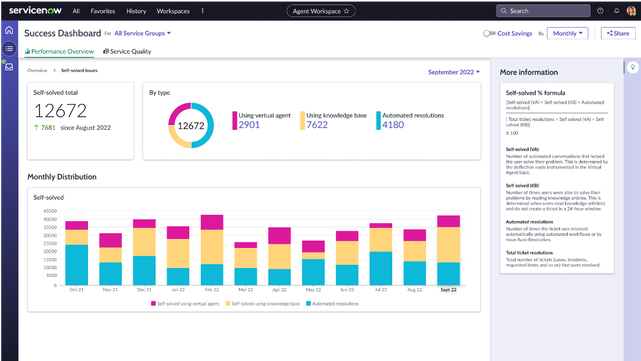Click the By type card label
641x361 pixels.
(x=159, y=93)
